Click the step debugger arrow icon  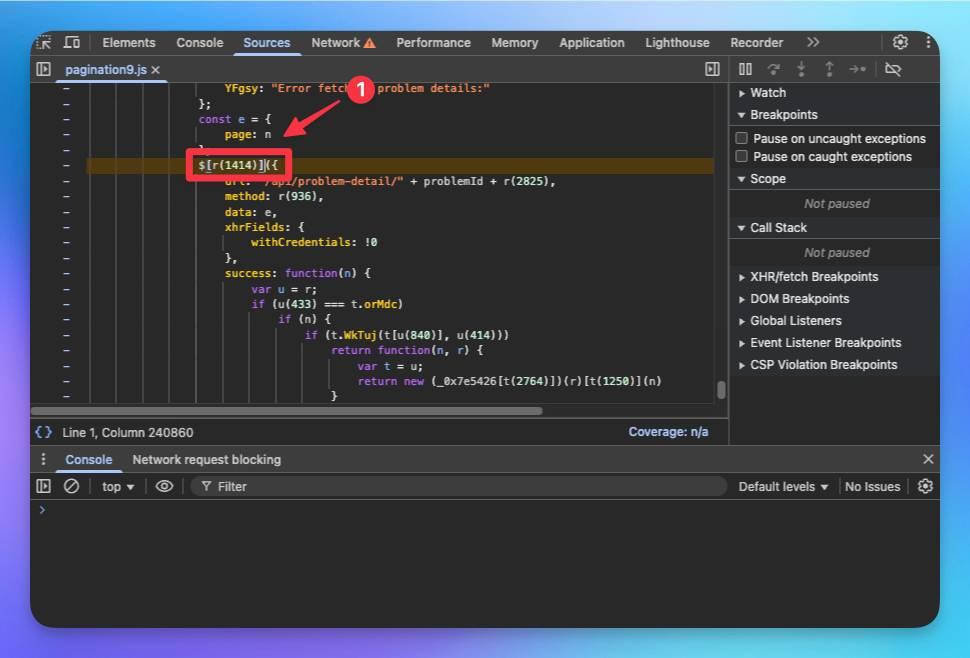pyautogui.click(x=857, y=69)
